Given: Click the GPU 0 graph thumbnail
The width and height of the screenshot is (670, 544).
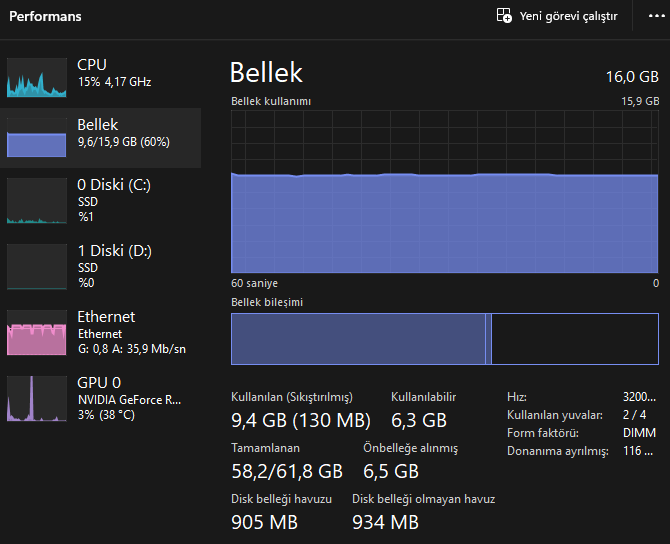Looking at the screenshot, I should pos(37,398).
